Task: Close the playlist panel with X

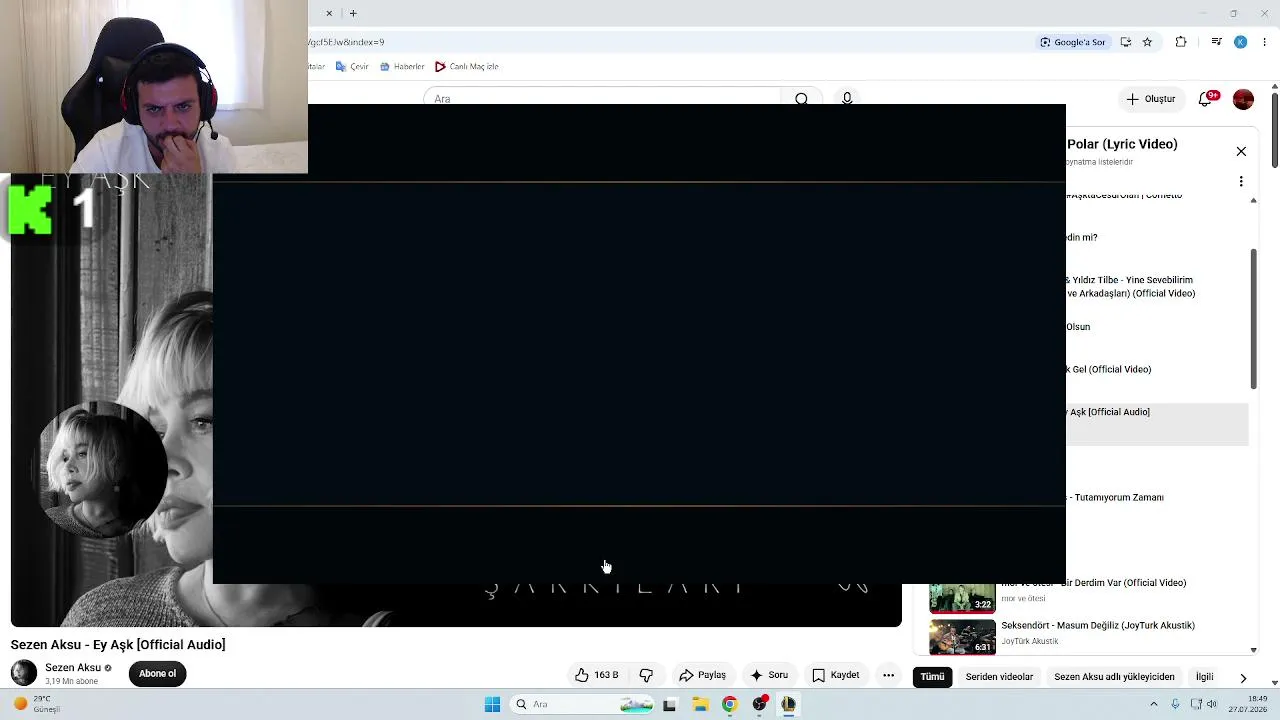Action: coord(1241,152)
